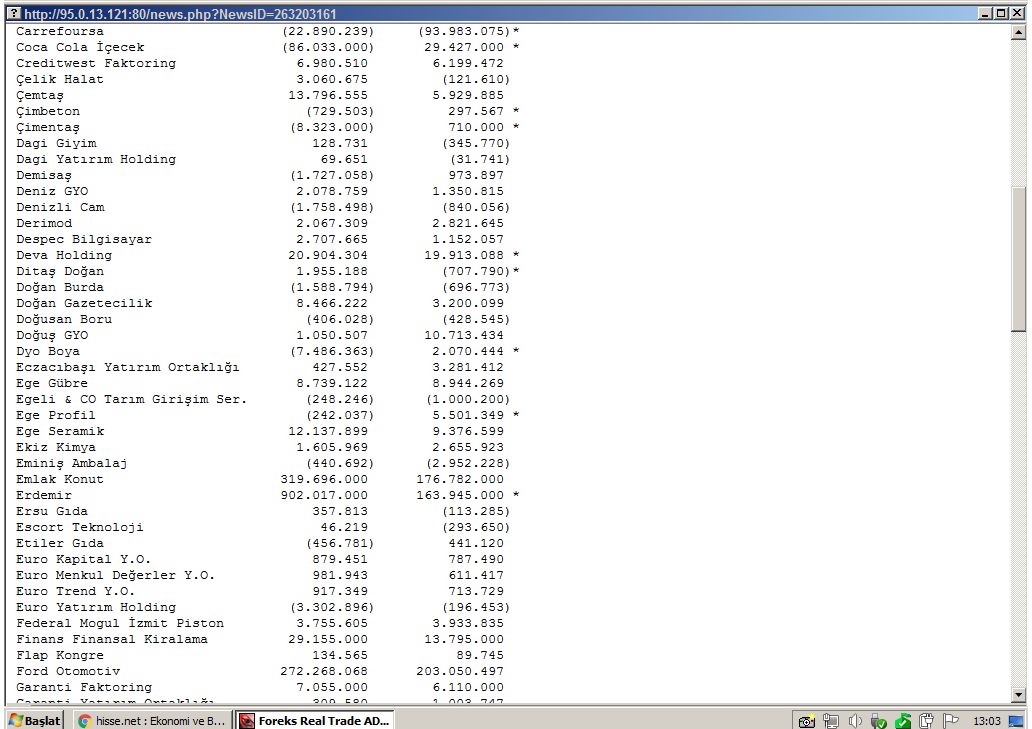Select Euro Menkul Değerler Y.O. in the list
Viewport: 1032px width, 729px height.
(116, 575)
